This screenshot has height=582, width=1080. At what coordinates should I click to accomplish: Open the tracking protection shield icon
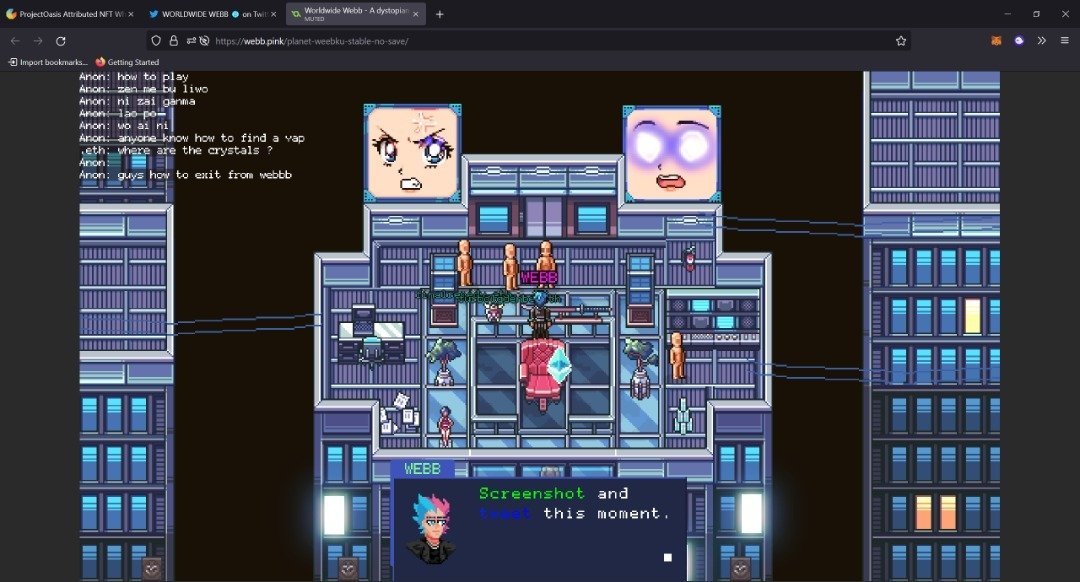coord(156,41)
